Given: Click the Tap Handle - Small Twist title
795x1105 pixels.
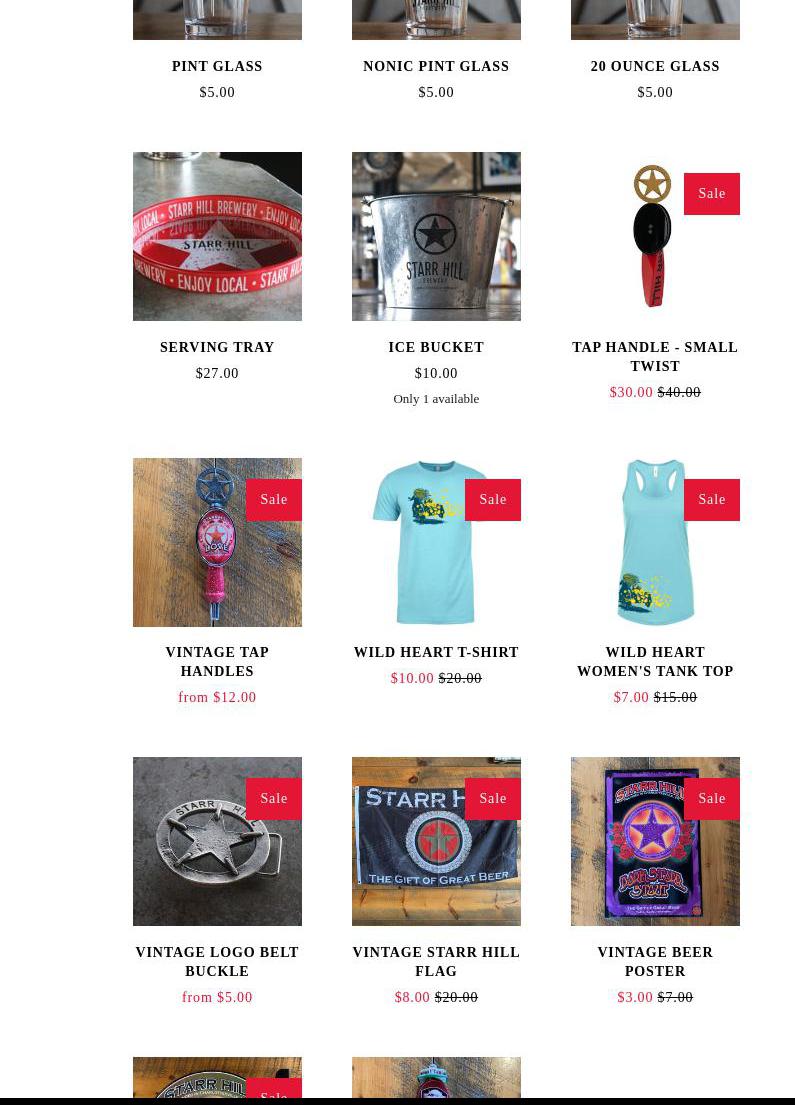Looking at the screenshot, I should tap(655, 357).
